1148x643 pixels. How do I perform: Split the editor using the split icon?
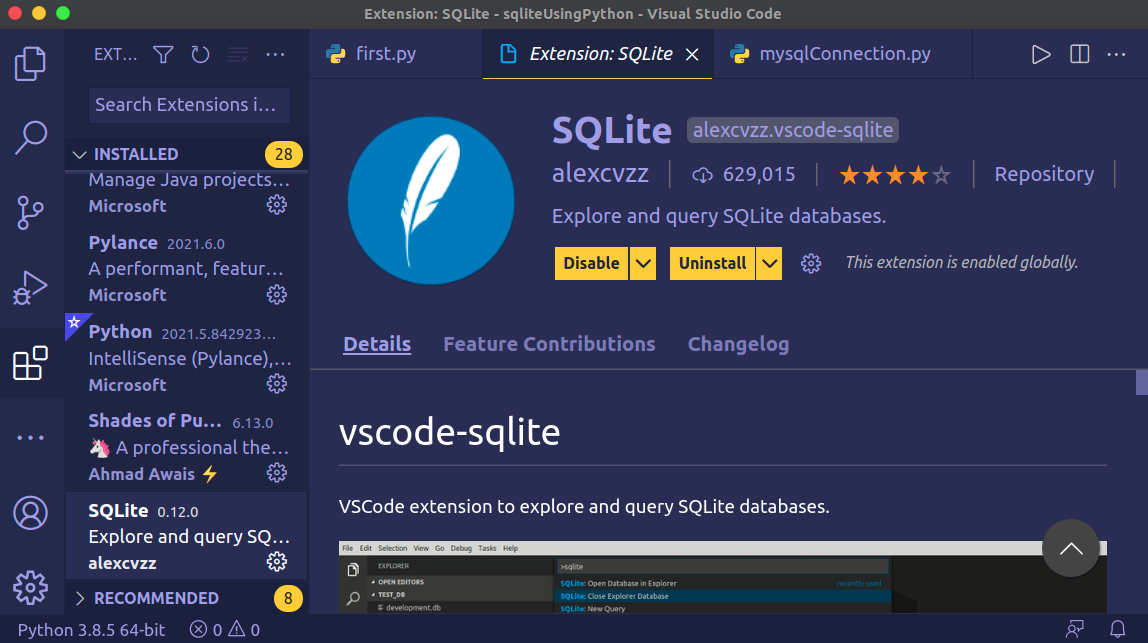(x=1079, y=54)
